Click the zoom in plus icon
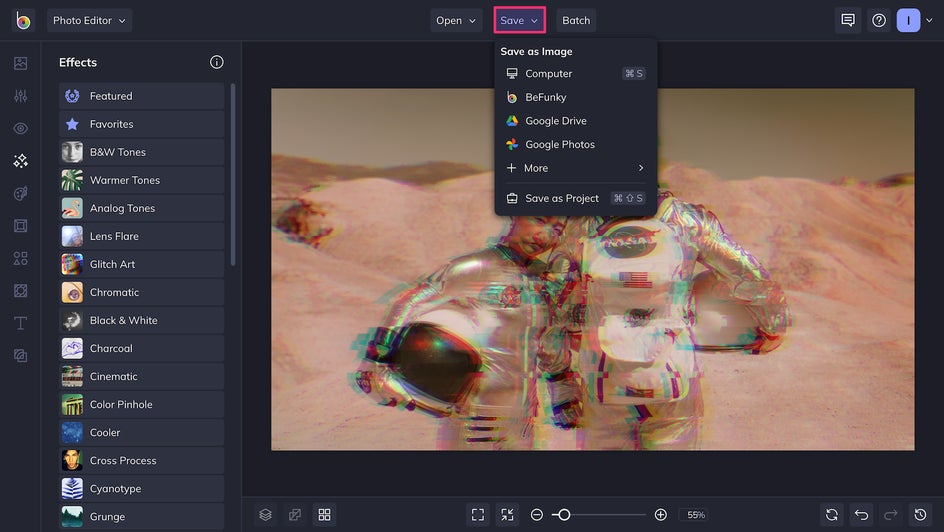Image resolution: width=944 pixels, height=532 pixels. pos(660,515)
